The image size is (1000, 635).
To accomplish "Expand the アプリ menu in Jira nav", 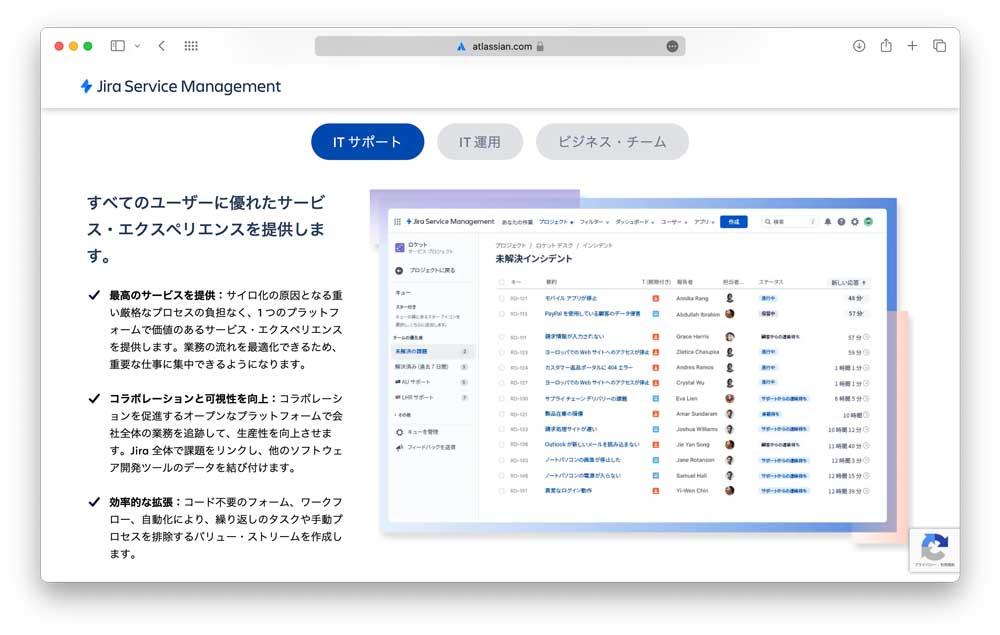I will coord(704,222).
